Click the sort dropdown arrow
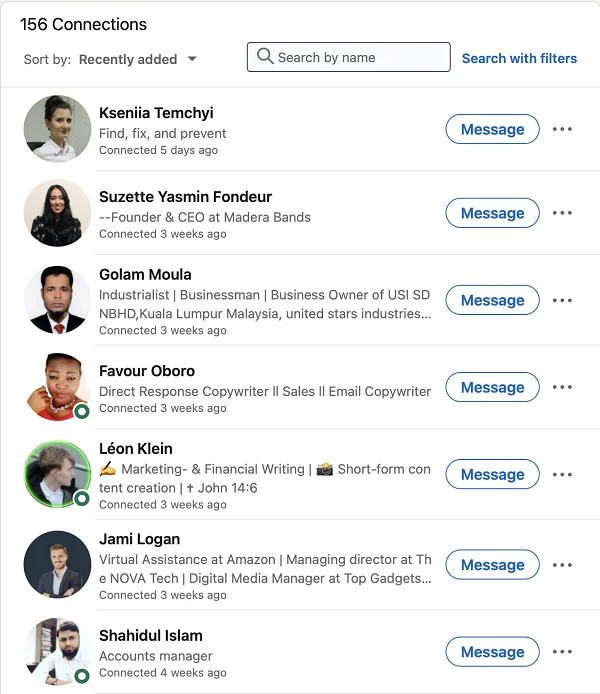 coord(192,59)
